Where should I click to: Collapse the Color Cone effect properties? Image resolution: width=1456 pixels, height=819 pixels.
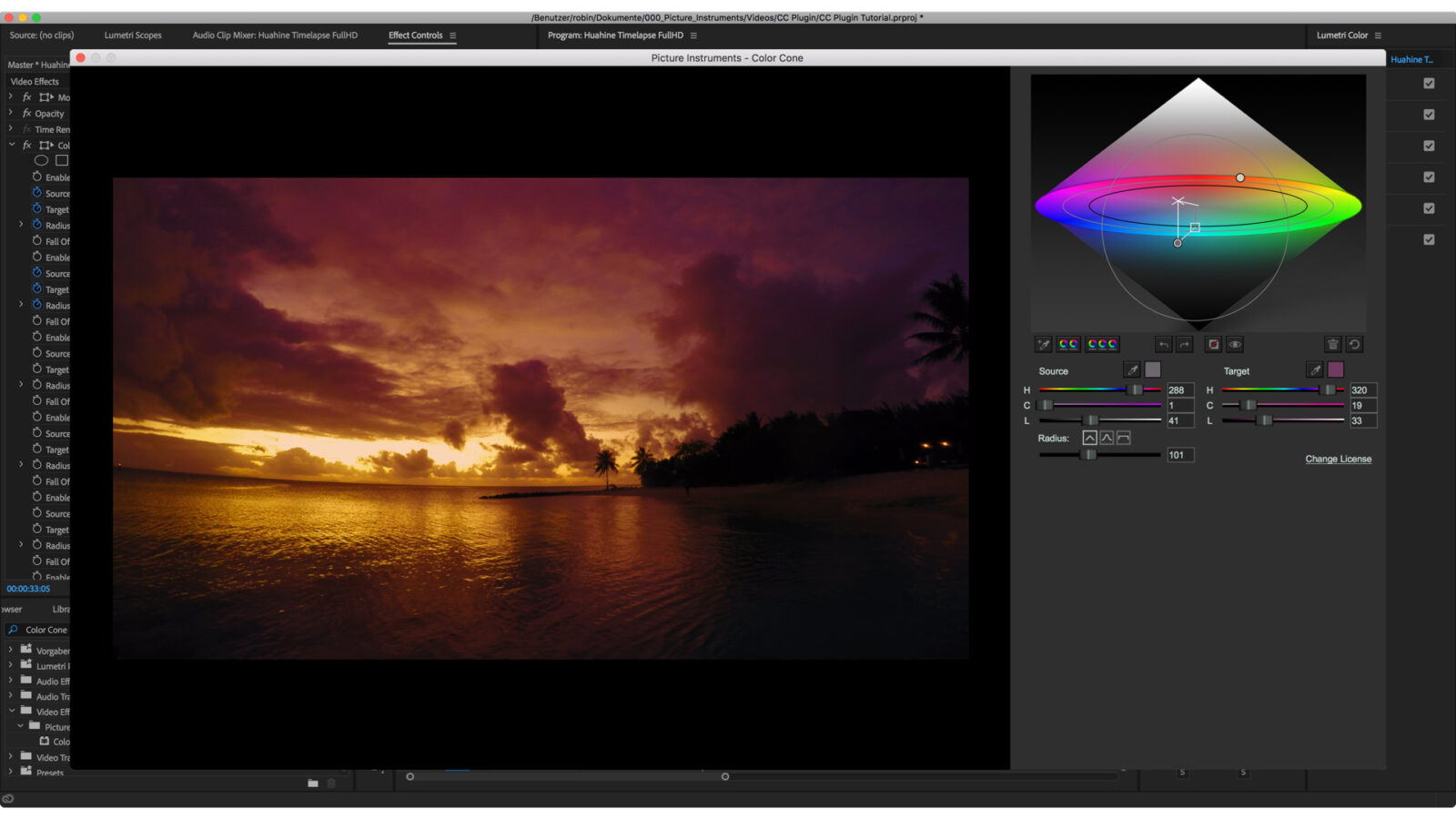coord(11,145)
